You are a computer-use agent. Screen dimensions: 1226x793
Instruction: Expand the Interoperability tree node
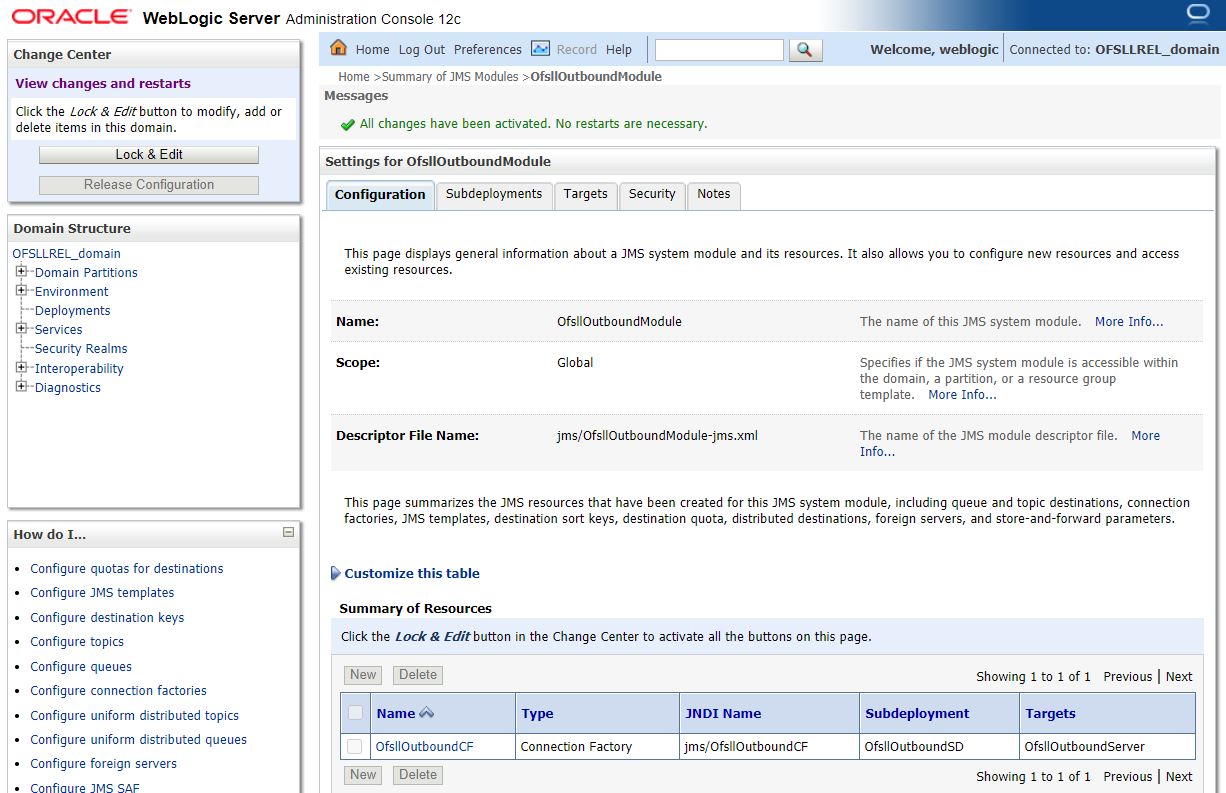(21, 367)
